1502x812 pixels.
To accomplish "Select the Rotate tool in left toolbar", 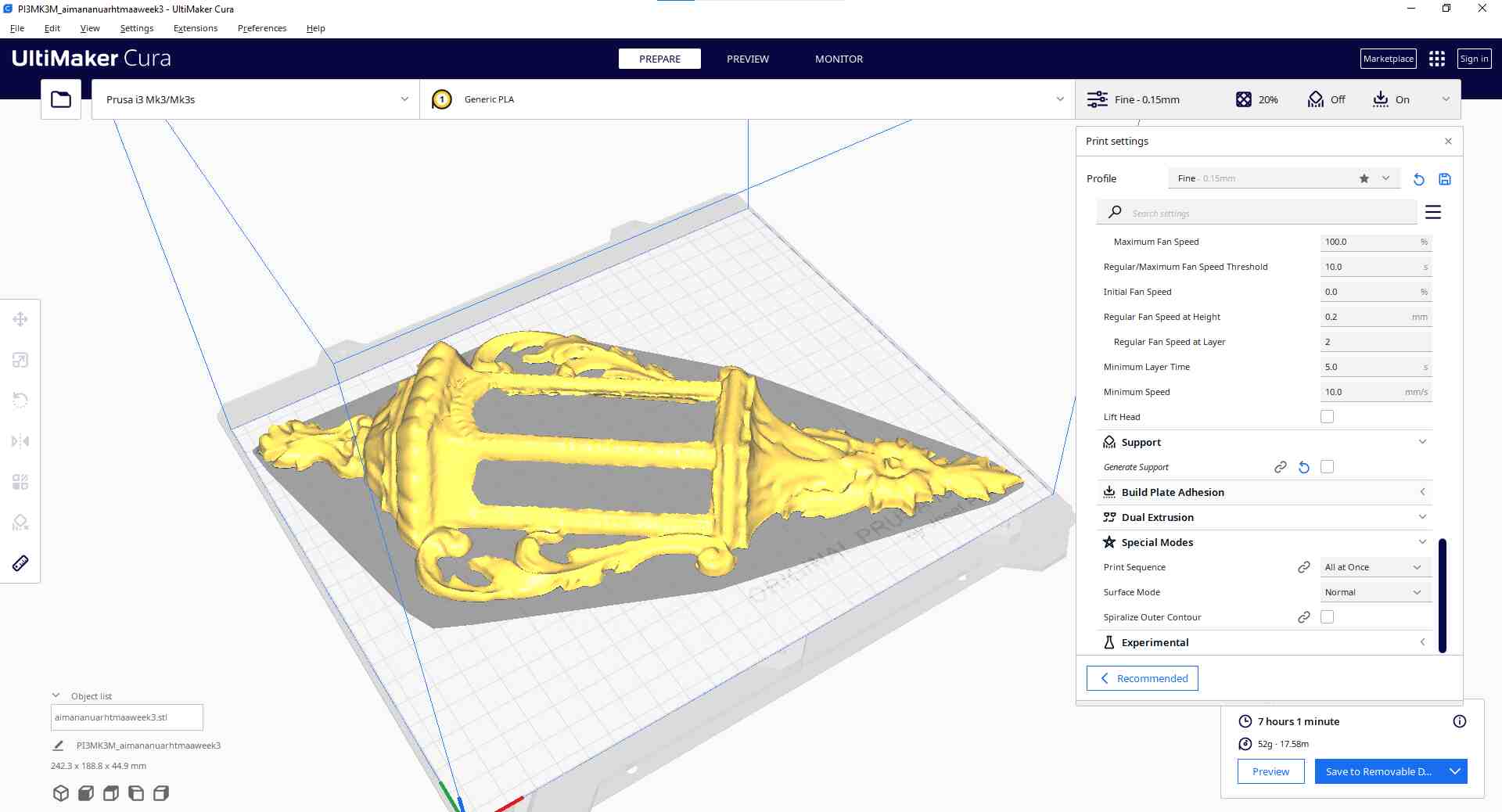I will (20, 401).
